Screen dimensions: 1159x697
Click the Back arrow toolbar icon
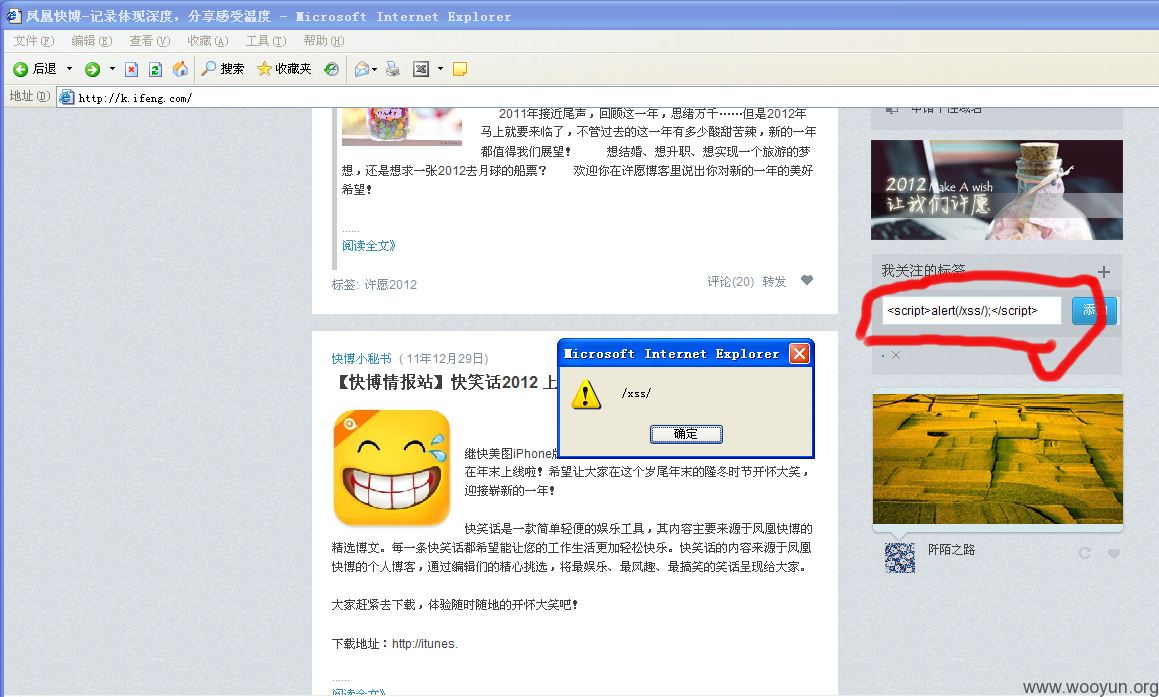pos(21,69)
